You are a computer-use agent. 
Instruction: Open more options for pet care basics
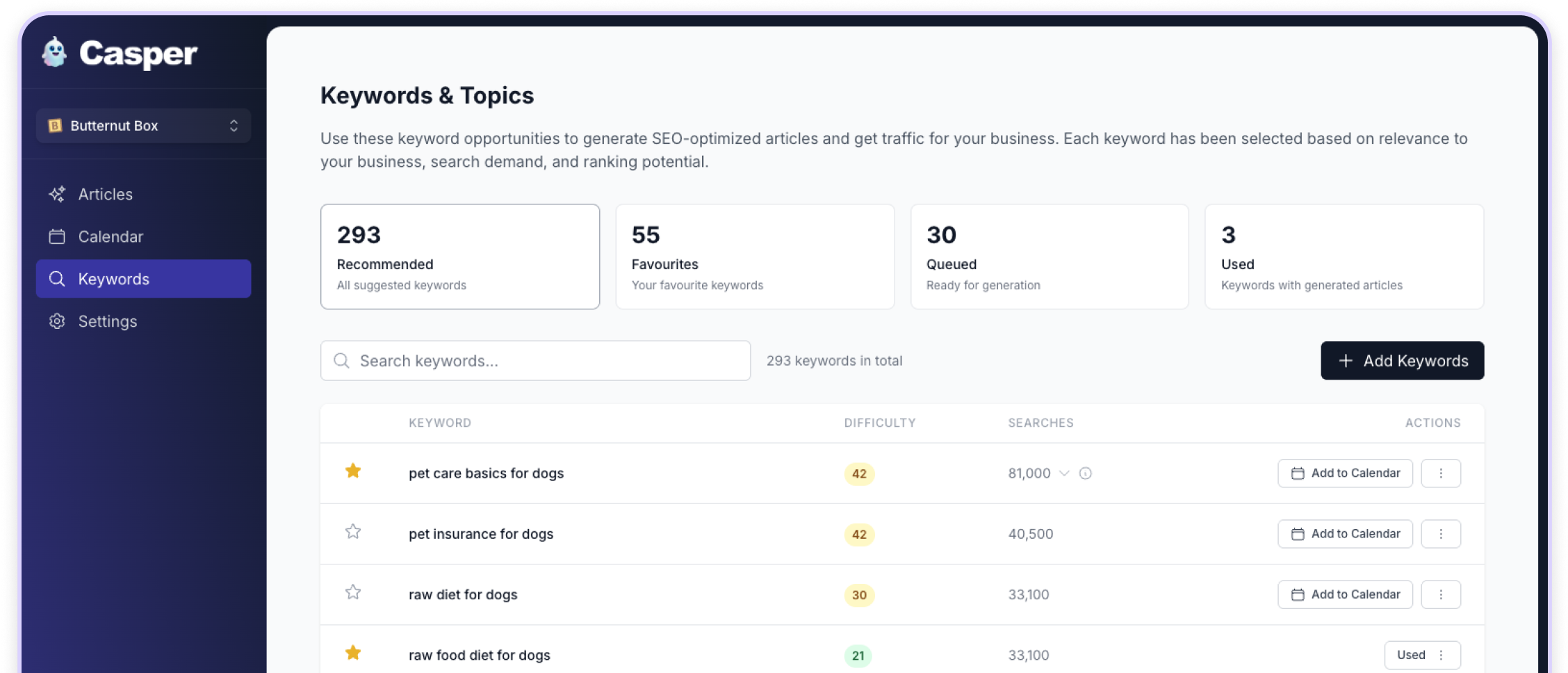click(x=1440, y=473)
